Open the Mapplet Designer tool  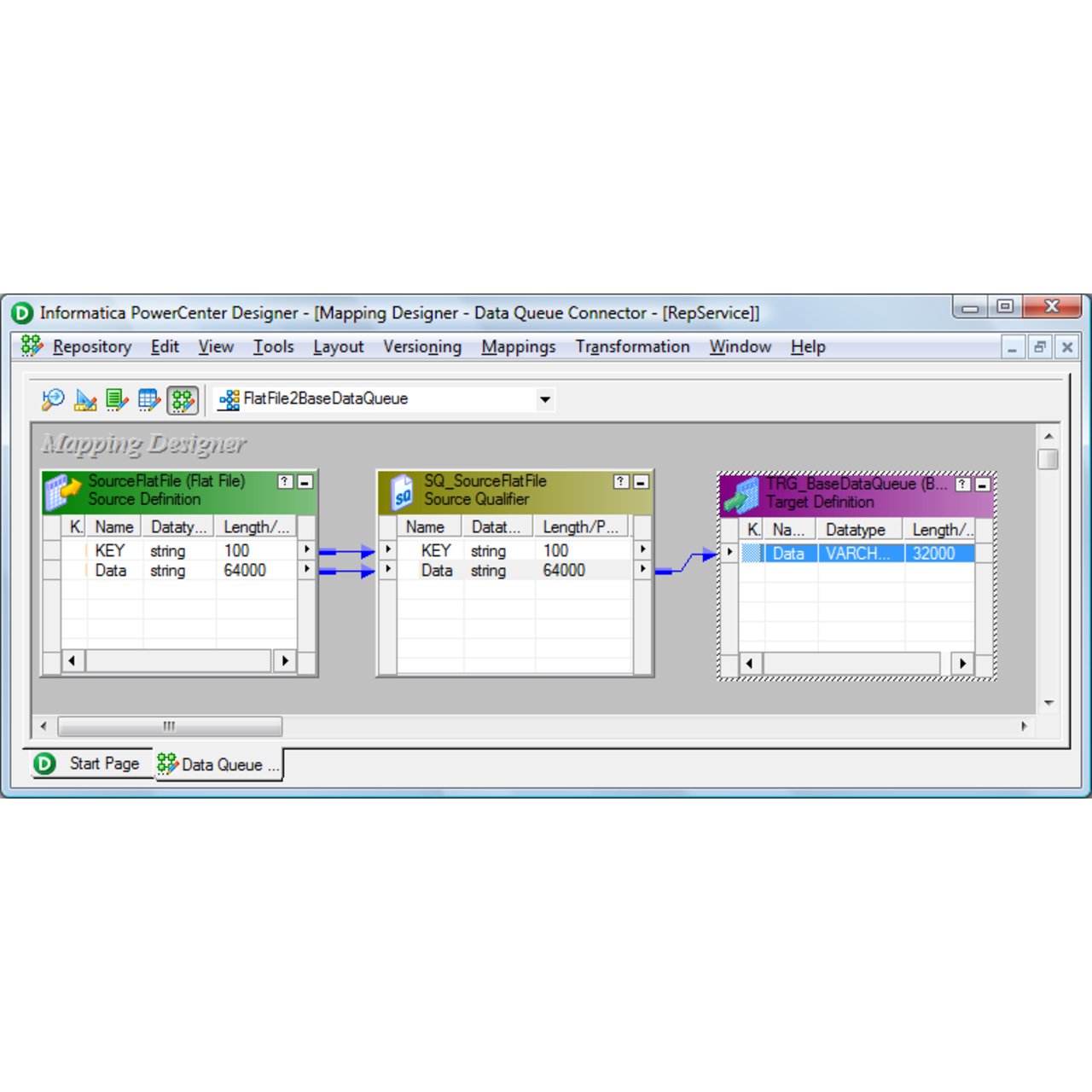[x=149, y=399]
